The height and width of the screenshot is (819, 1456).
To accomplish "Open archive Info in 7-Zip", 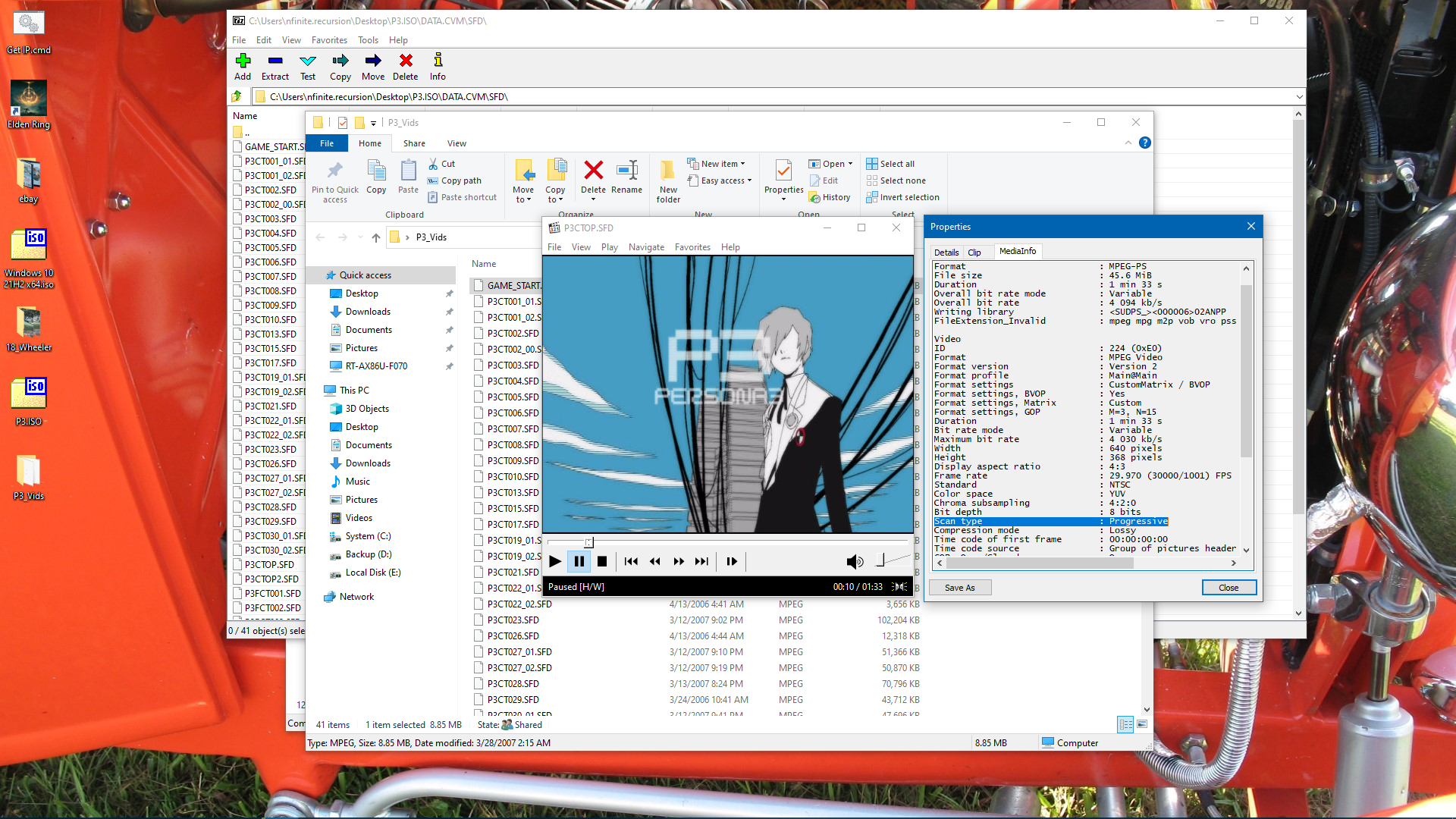I will pyautogui.click(x=438, y=67).
